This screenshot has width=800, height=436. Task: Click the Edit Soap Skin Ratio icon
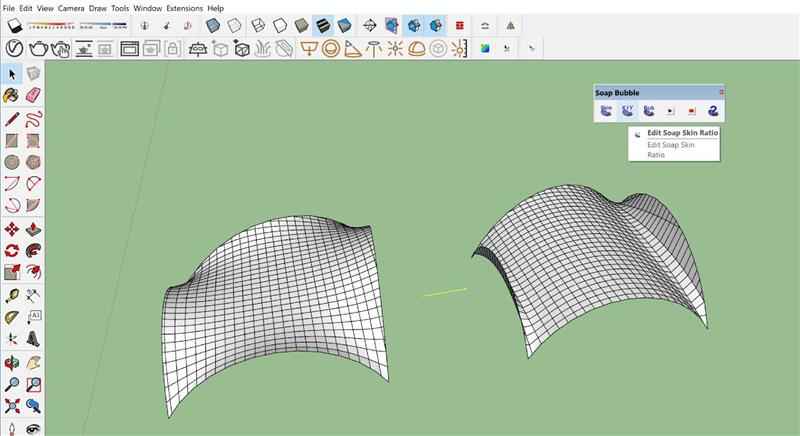pyautogui.click(x=627, y=111)
